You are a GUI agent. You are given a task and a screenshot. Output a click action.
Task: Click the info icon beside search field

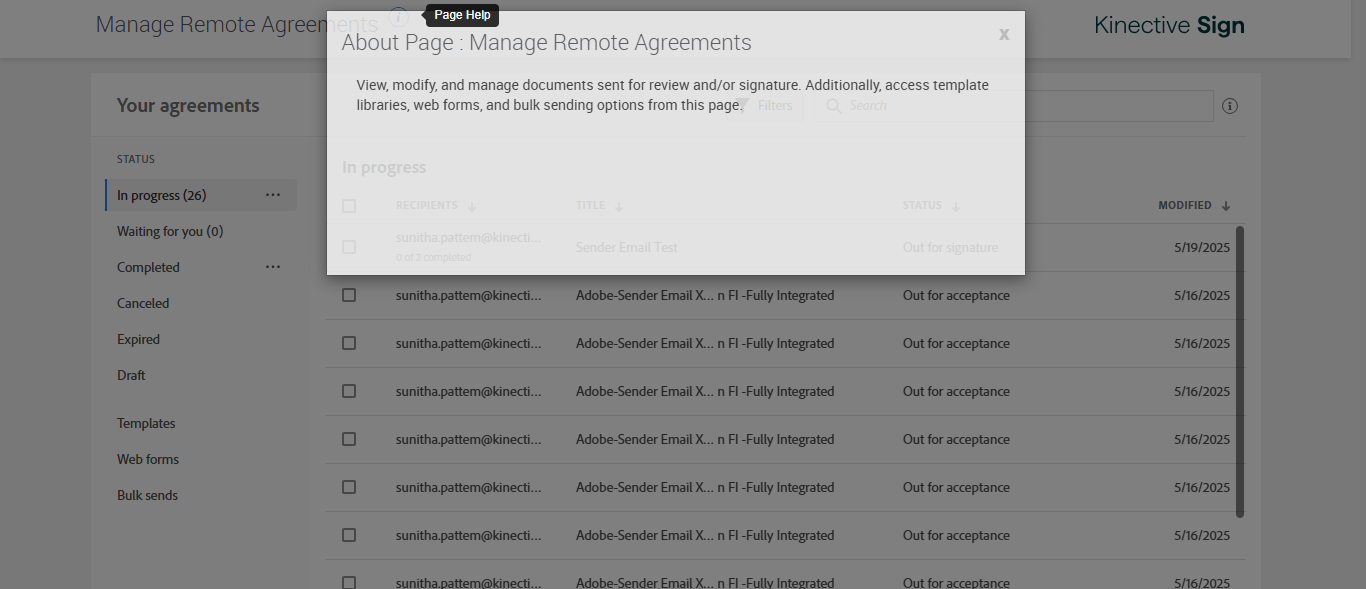1230,106
